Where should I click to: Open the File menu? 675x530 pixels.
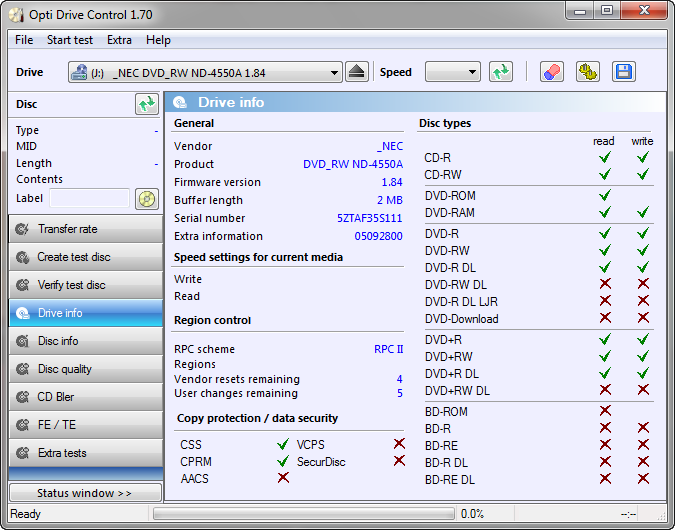[x=24, y=40]
